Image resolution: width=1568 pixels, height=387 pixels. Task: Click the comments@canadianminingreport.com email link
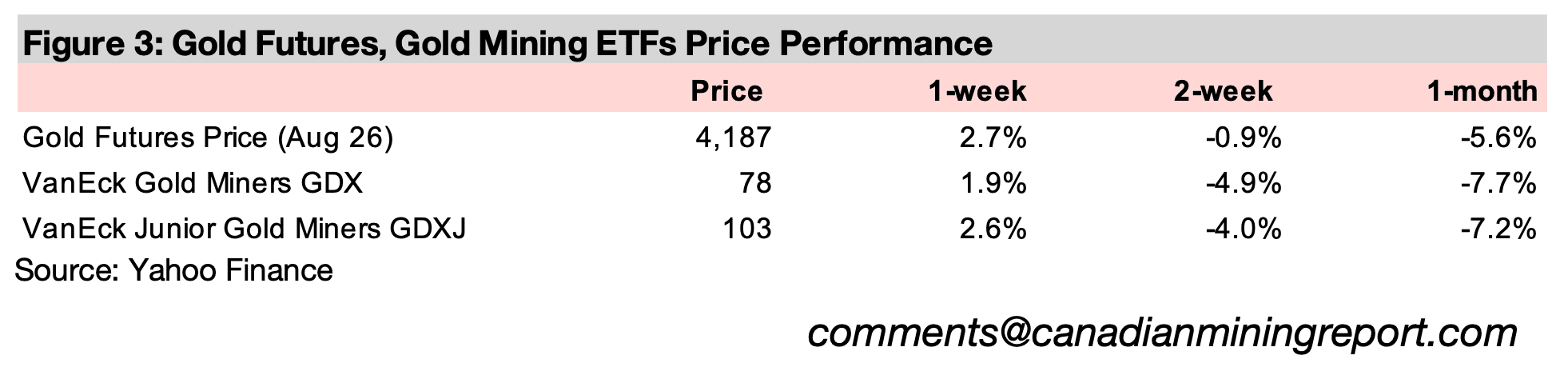tap(1162, 333)
